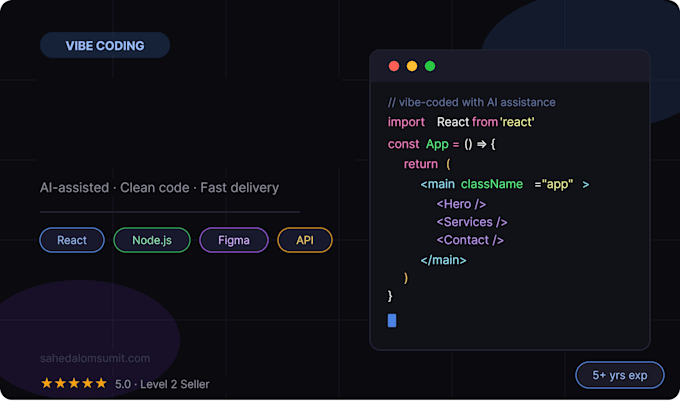Click the 'return (' line
Image resolution: width=680 pixels, height=410 pixels.
pyautogui.click(x=427, y=164)
